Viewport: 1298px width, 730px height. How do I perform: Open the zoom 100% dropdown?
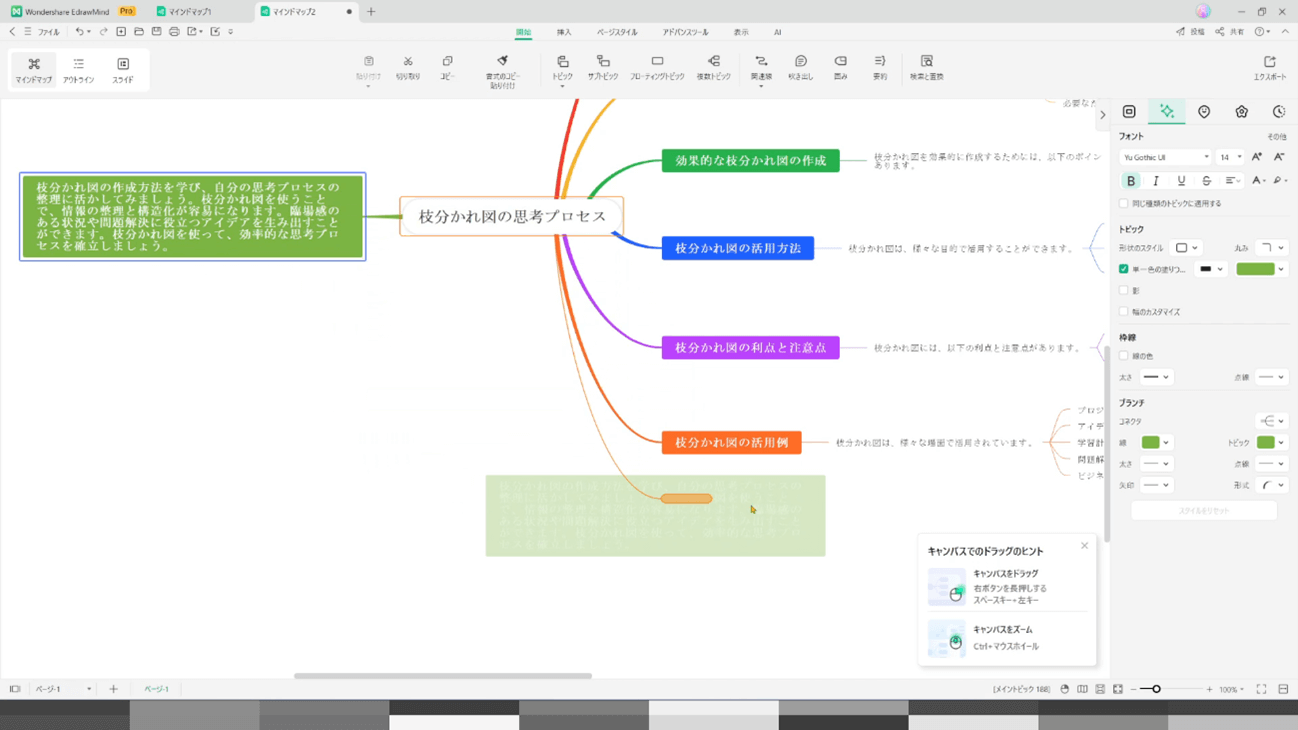[1232, 689]
